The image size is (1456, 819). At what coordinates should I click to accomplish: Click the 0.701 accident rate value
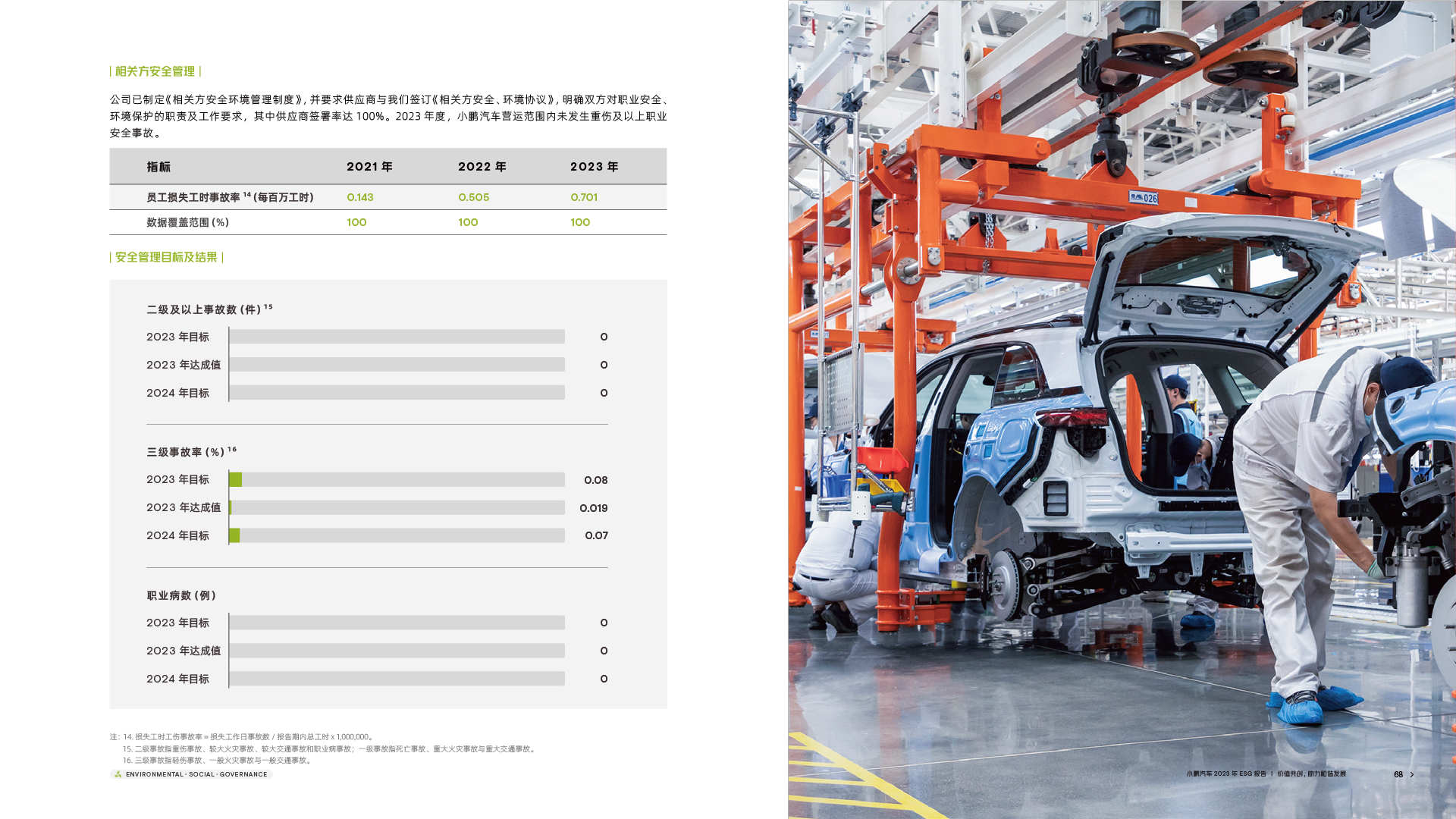pyautogui.click(x=584, y=197)
